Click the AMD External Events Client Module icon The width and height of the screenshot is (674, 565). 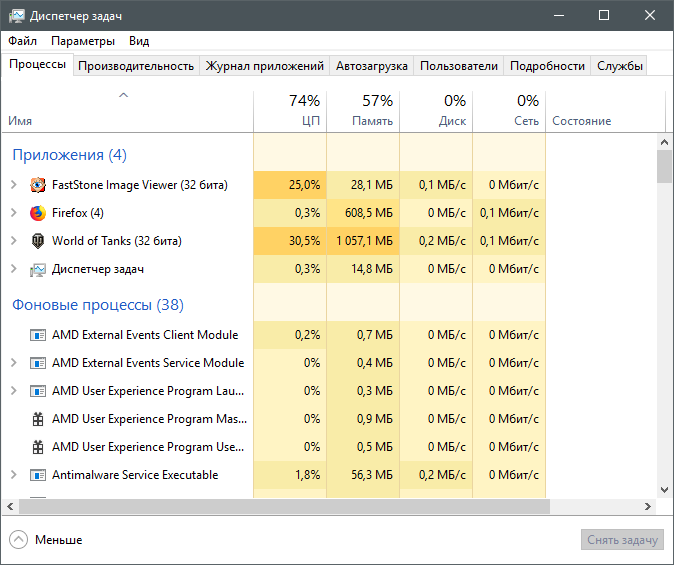tap(38, 335)
